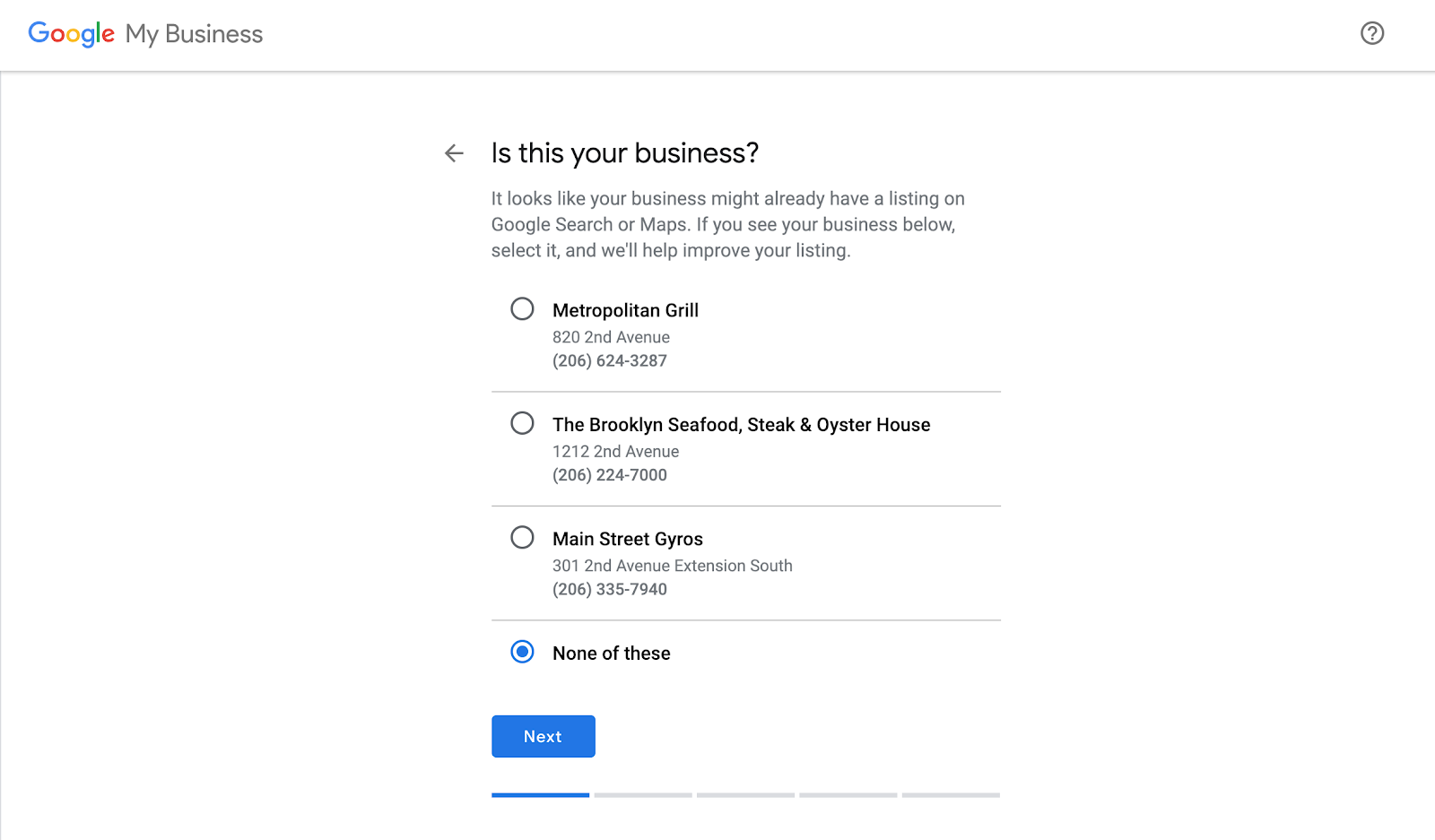This screenshot has width=1435, height=840.
Task: Select the Metropolitan Grill radio button
Action: [522, 309]
